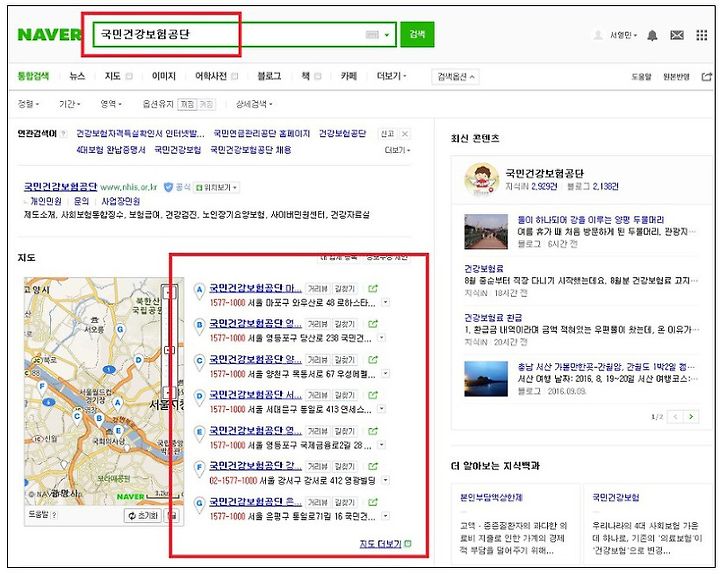The height and width of the screenshot is (574, 720).
Task: Open the 사업장민원 sub-link
Action: (120, 201)
